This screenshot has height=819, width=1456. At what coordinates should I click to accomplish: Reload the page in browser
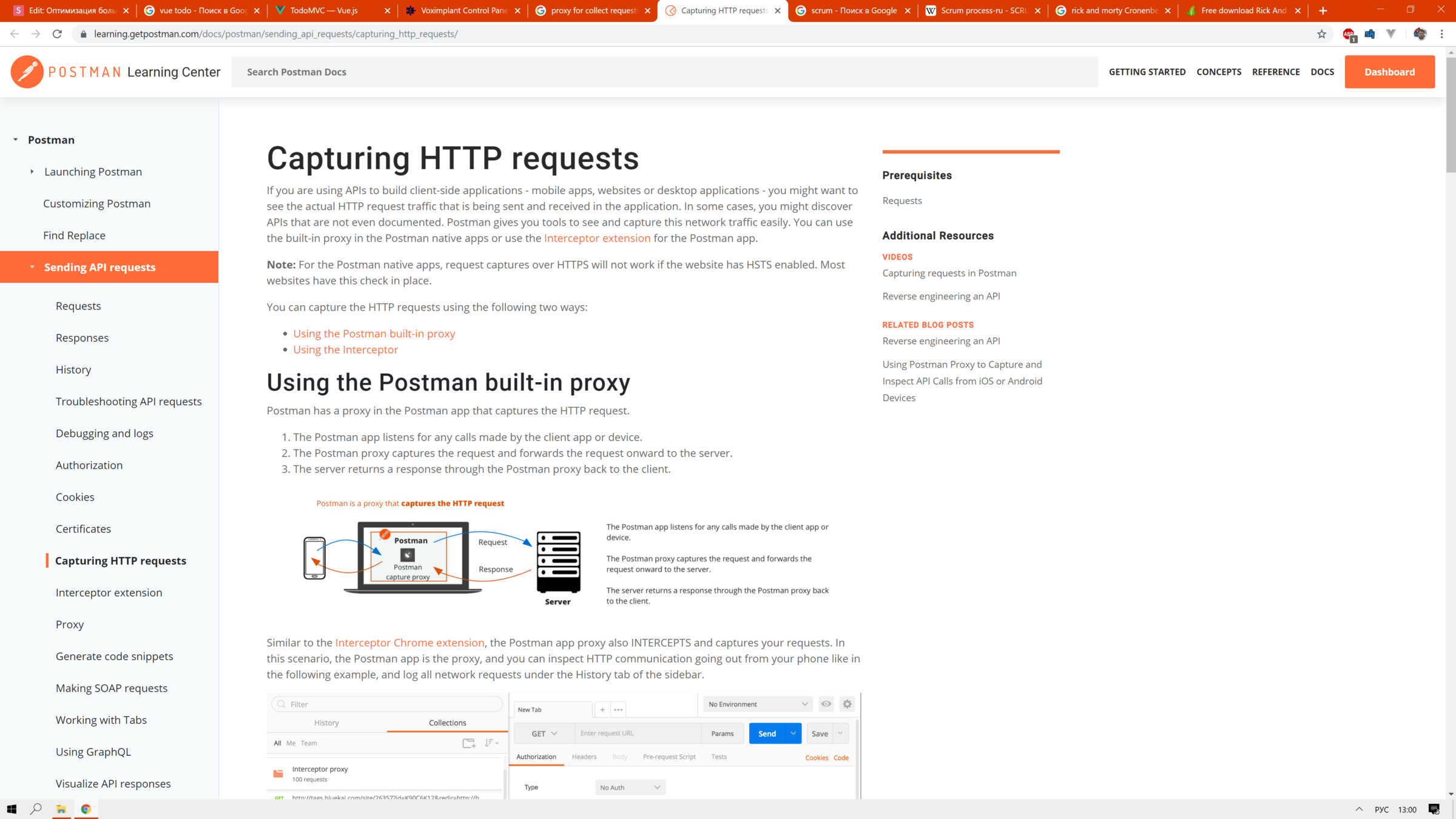pos(57,34)
